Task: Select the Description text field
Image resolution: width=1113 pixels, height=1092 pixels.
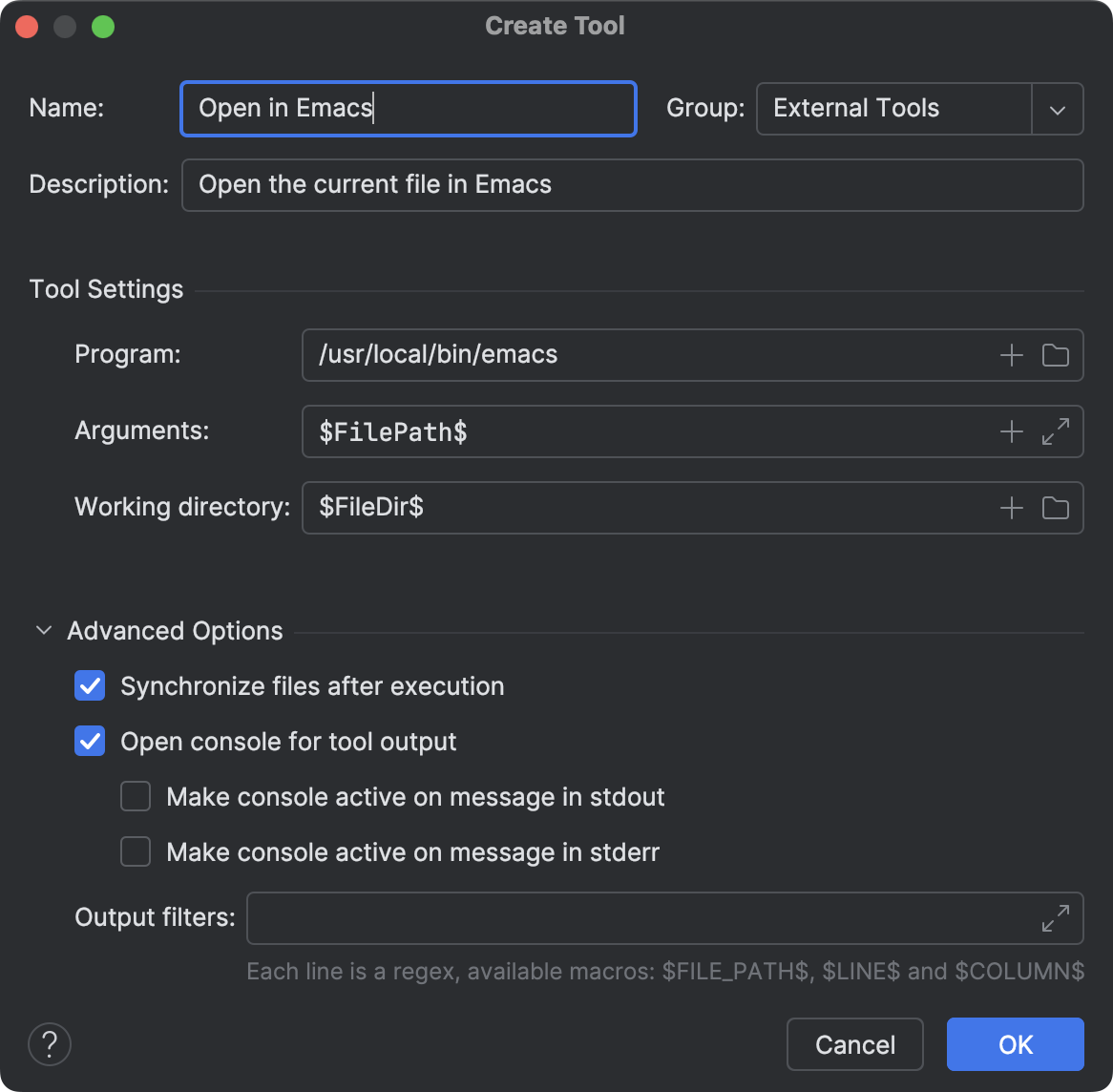Action: (x=632, y=184)
